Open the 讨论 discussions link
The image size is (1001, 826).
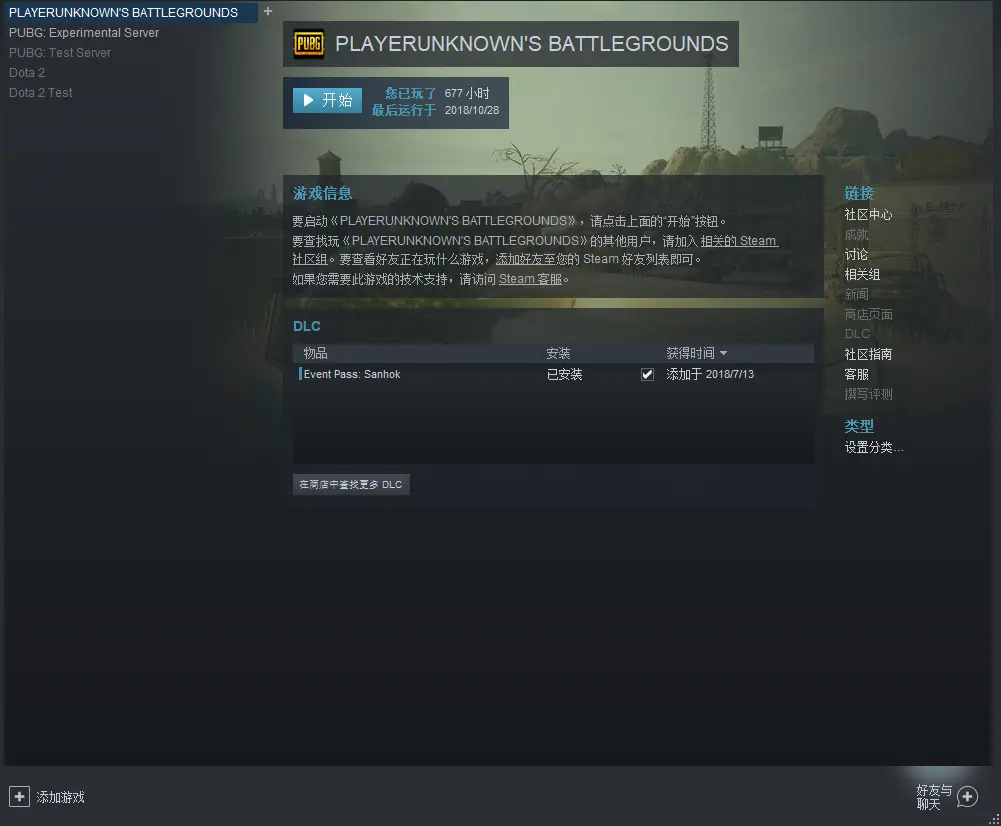[x=857, y=254]
